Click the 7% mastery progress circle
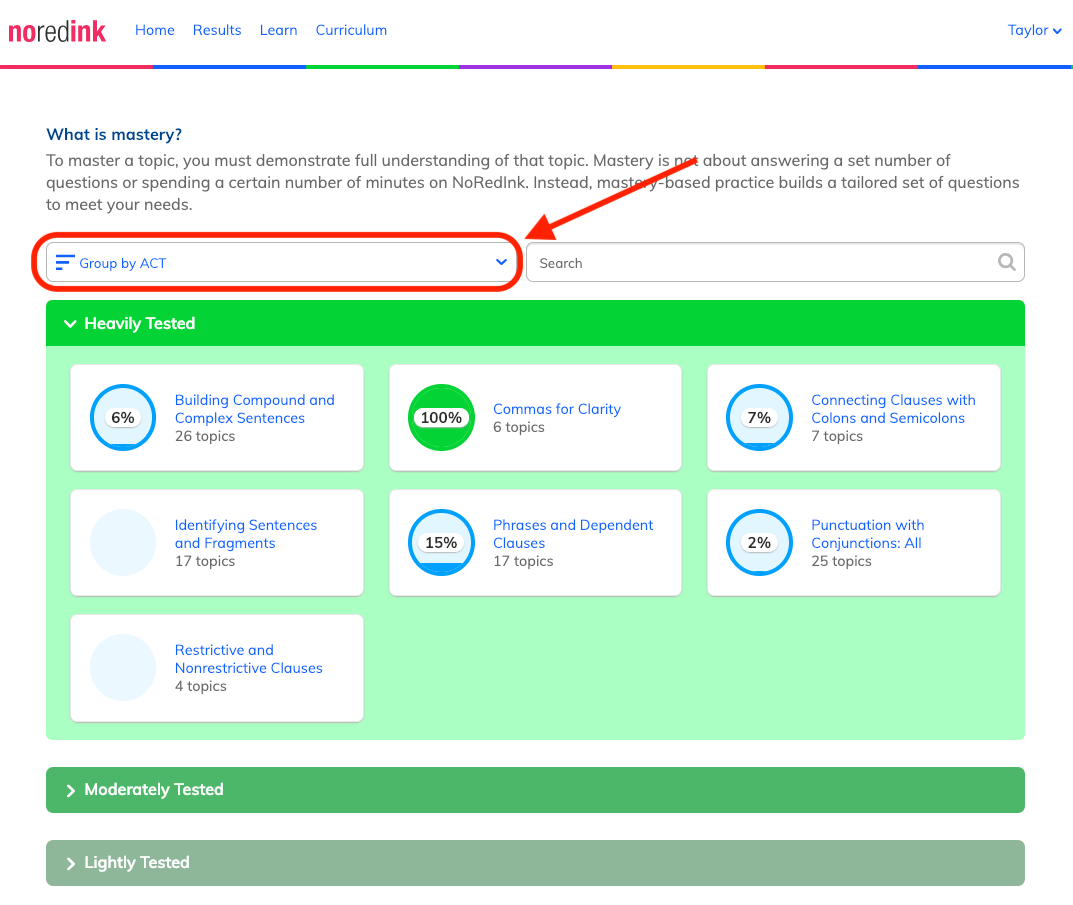The image size is (1073, 905). [x=760, y=418]
